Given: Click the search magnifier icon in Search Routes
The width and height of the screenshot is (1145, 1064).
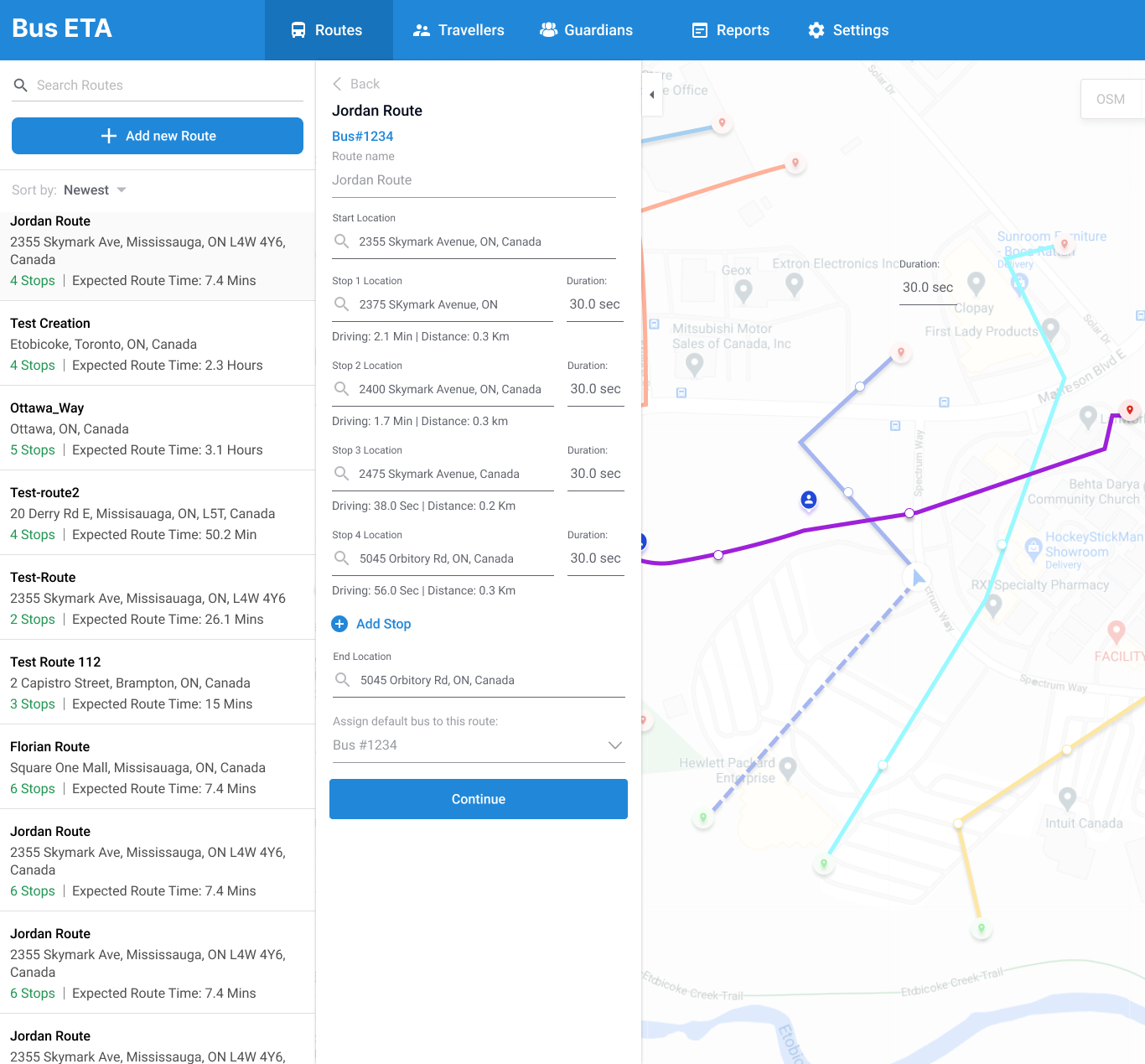Looking at the screenshot, I should coord(21,86).
